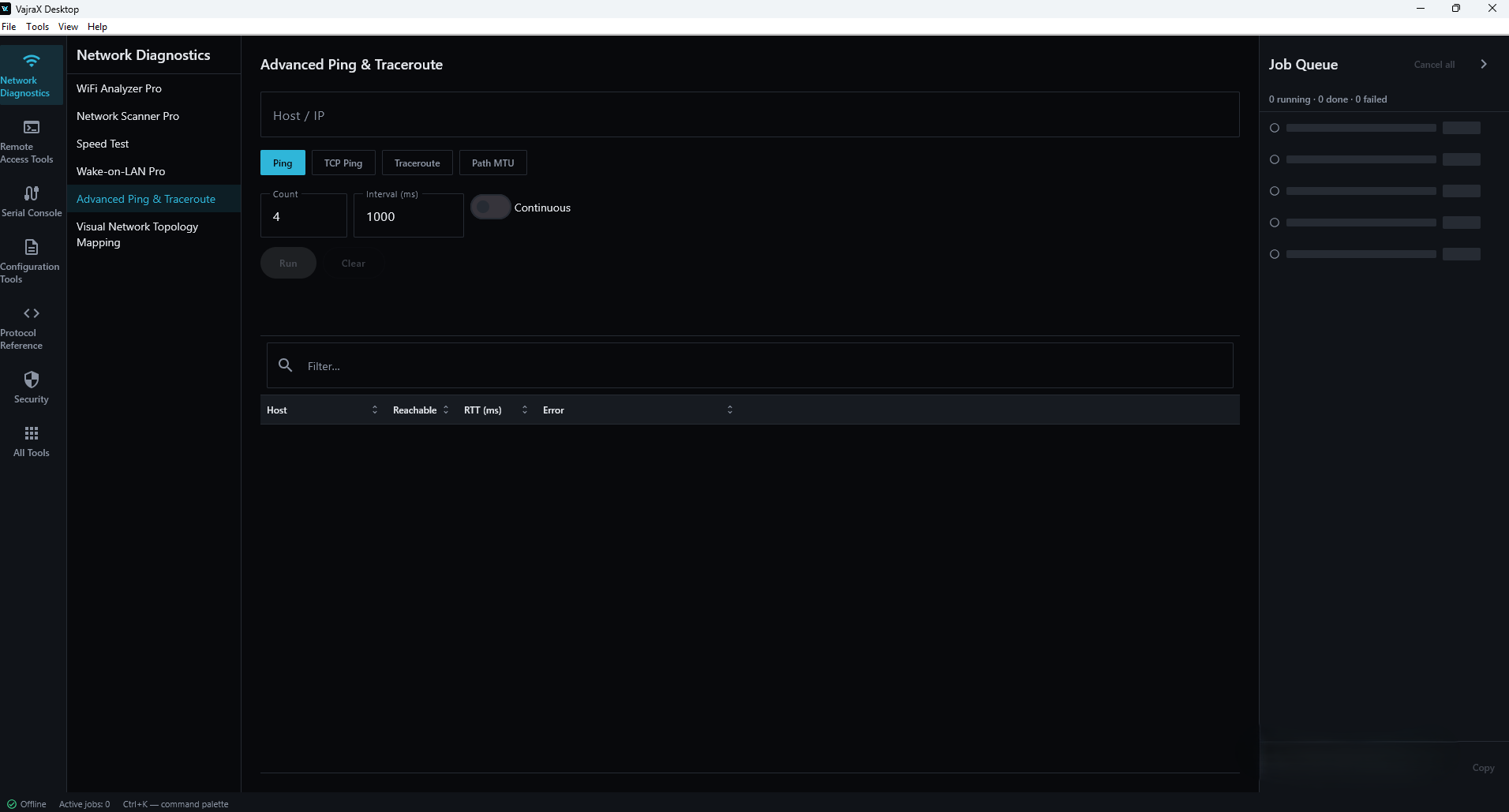
Task: Click the Copy button at bottom right
Action: click(x=1483, y=767)
